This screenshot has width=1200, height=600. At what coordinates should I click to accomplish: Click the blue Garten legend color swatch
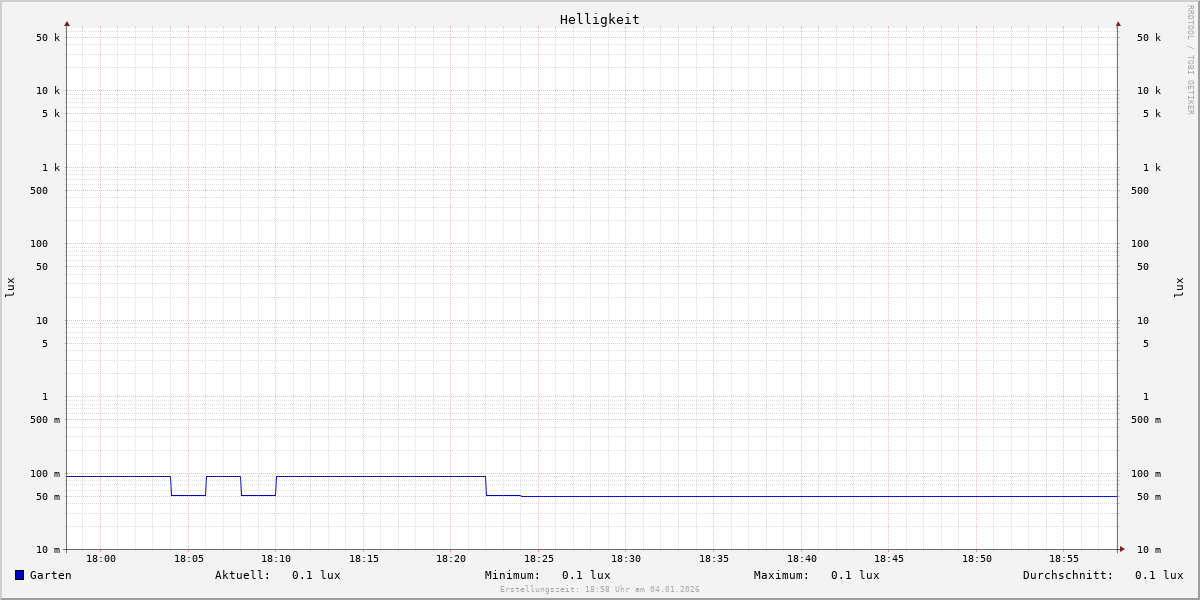(19, 575)
